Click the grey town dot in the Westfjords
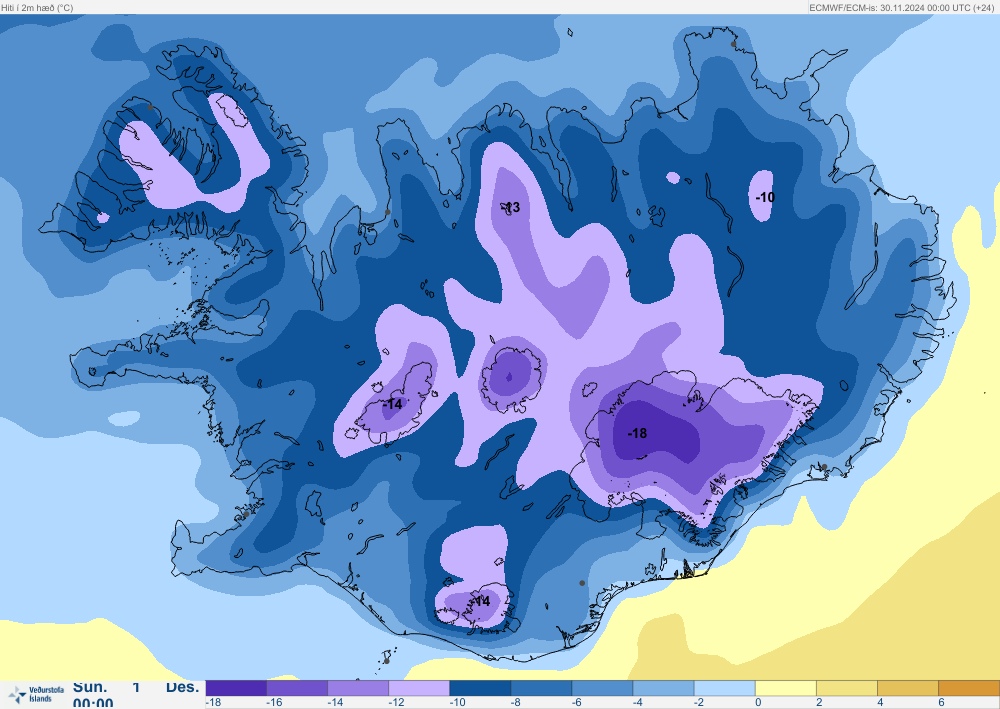This screenshot has height=709, width=1000. click(x=151, y=107)
